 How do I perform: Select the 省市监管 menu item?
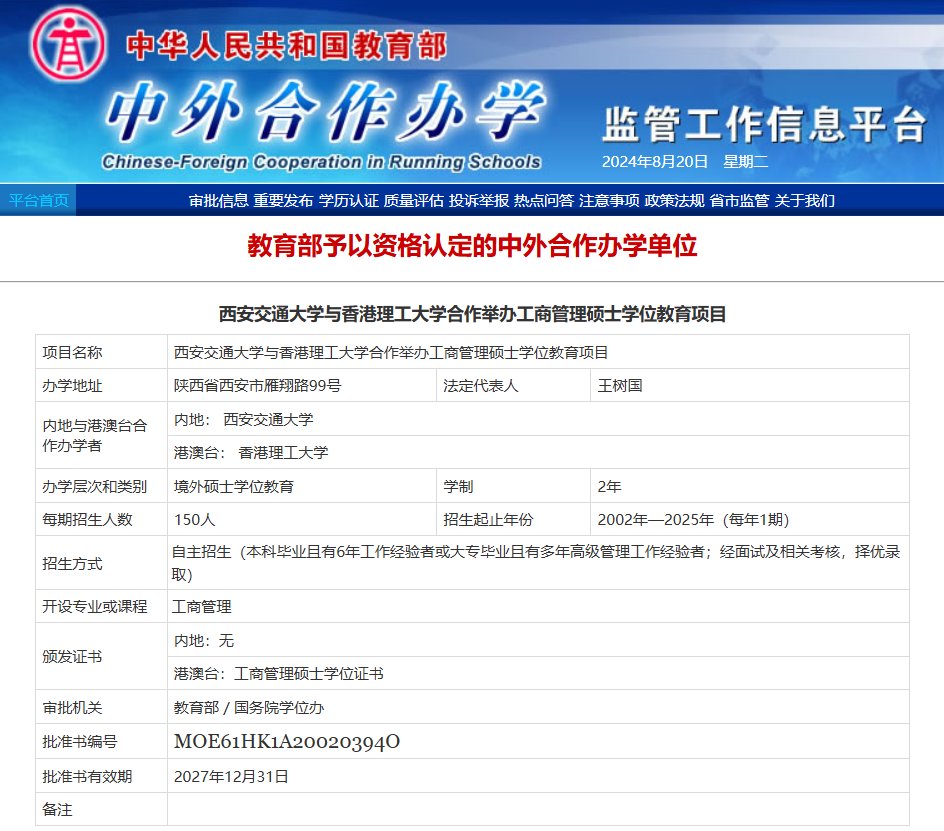point(739,200)
